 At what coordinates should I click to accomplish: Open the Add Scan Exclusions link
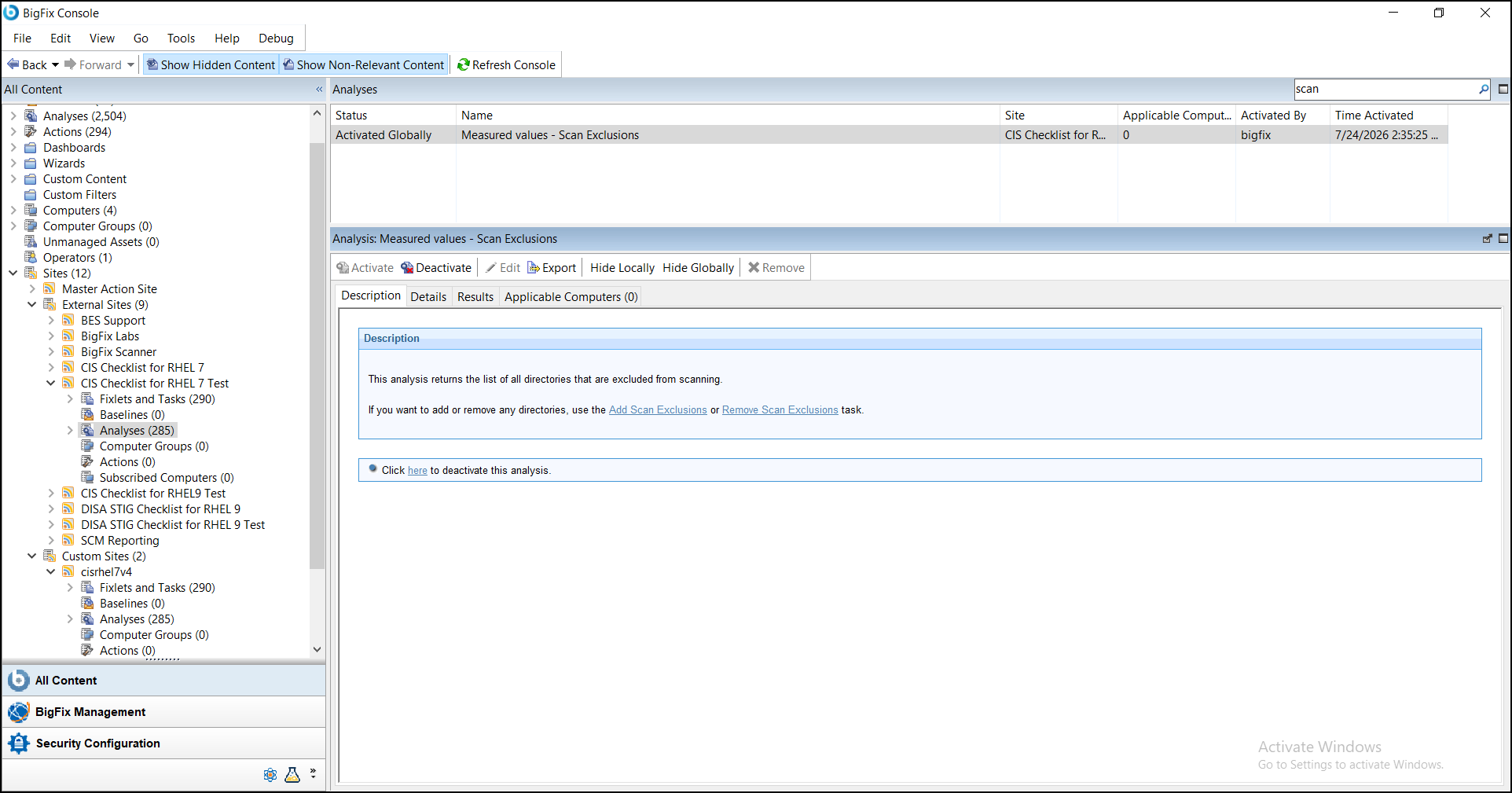coord(658,410)
